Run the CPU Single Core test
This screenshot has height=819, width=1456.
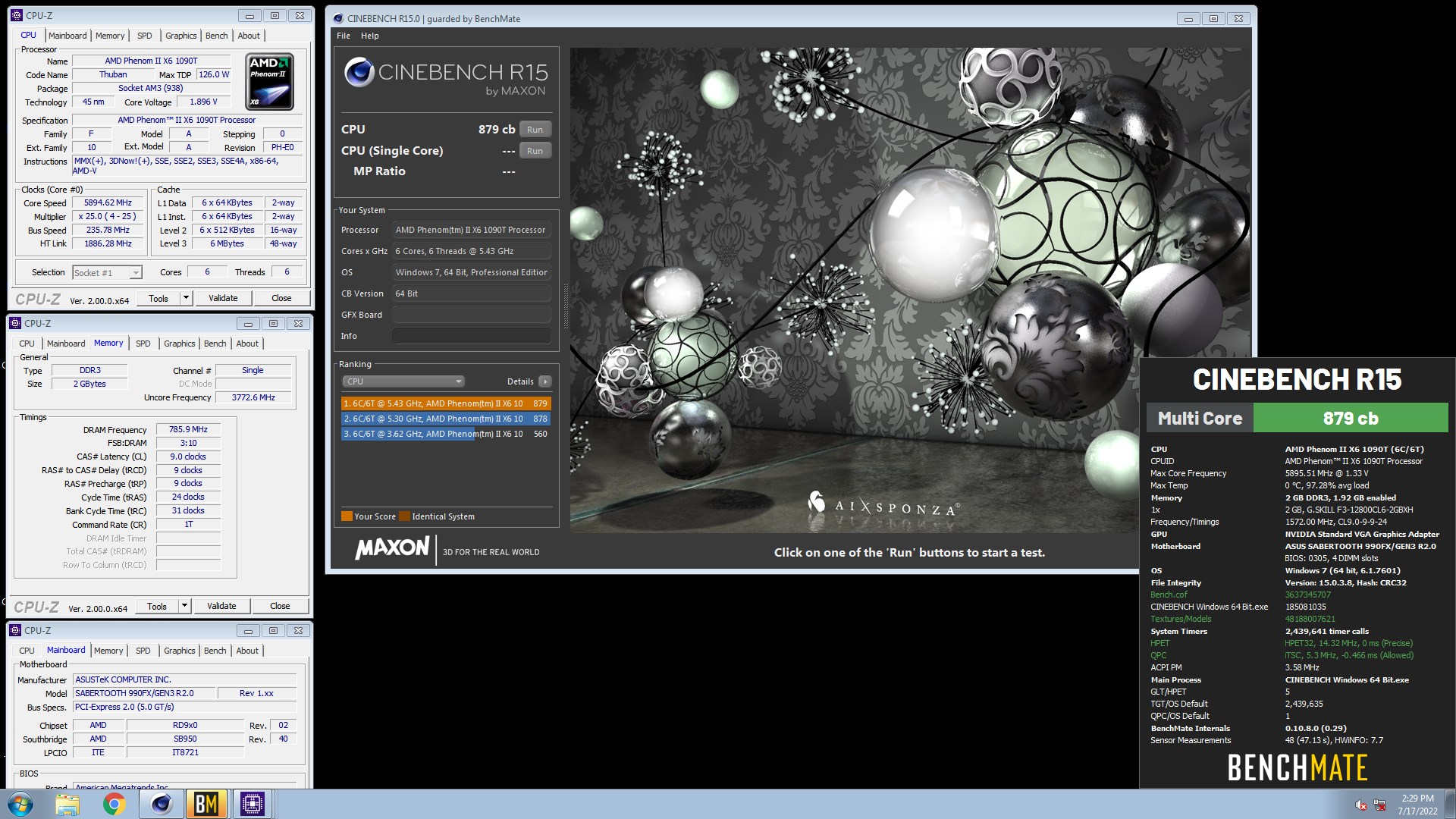(x=535, y=151)
